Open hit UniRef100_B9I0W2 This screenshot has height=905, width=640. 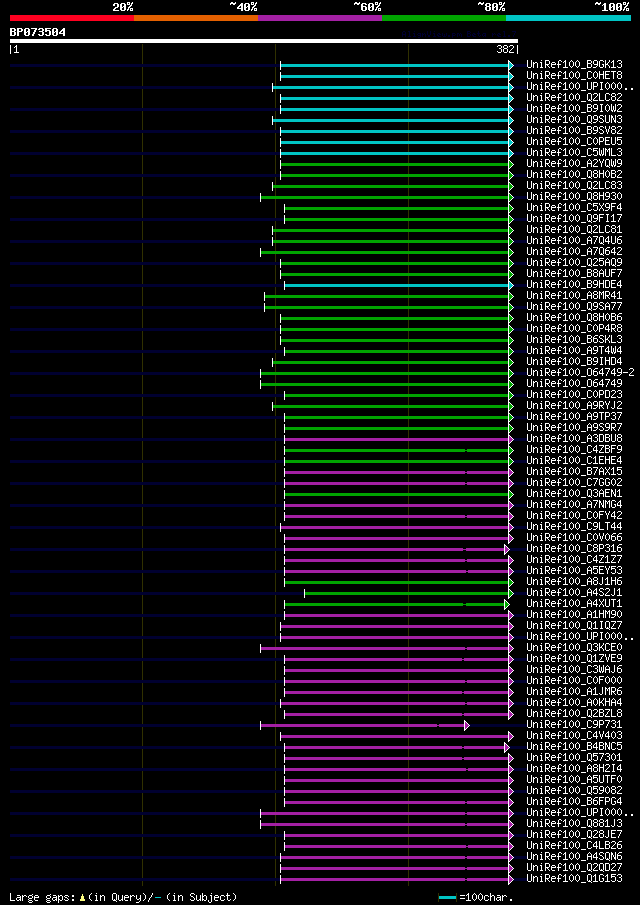click(x=574, y=109)
